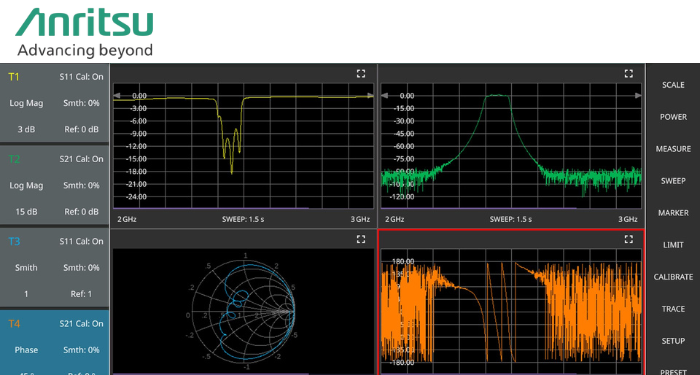
Task: Click SWEEP: 1.5 s under yellow trace
Action: 243,219
